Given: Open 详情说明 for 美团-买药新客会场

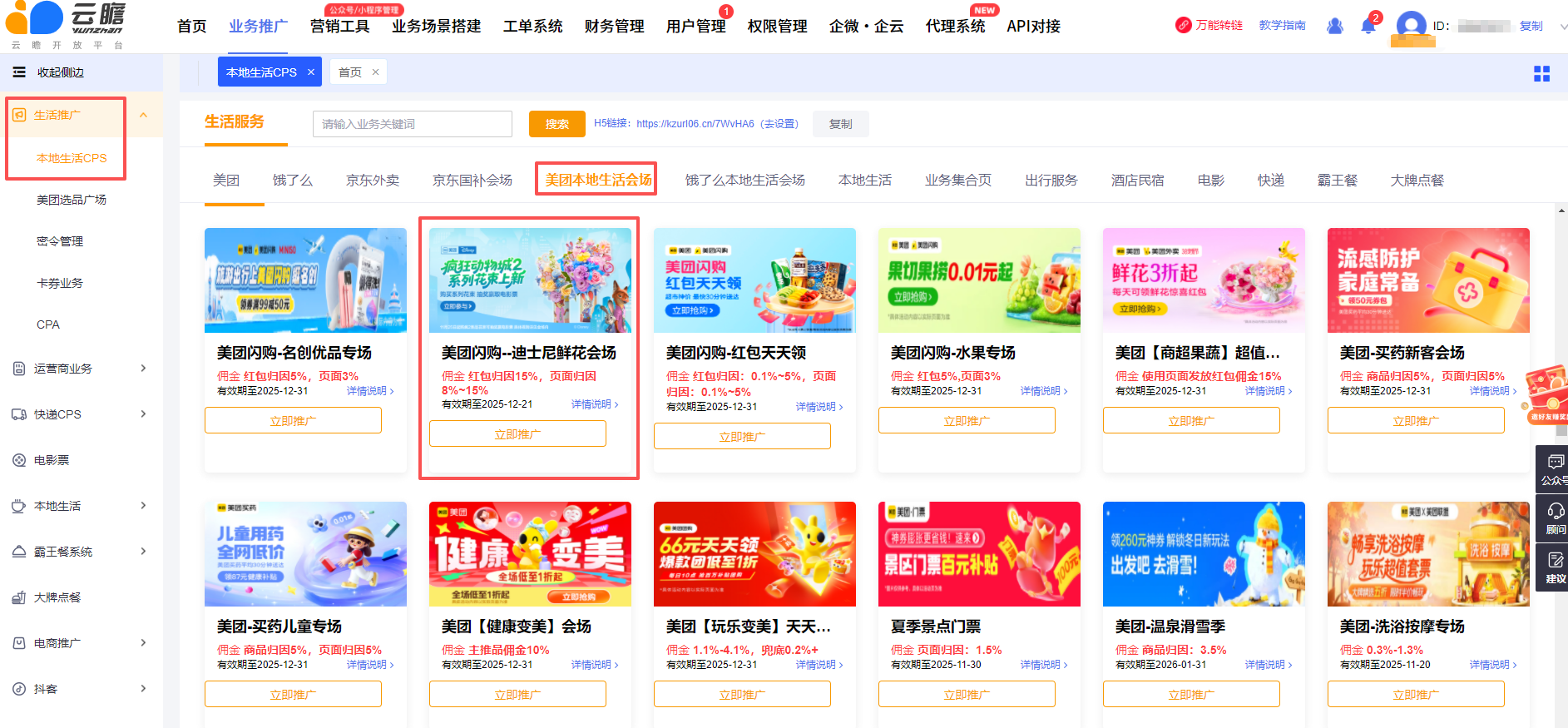Looking at the screenshot, I should (x=1492, y=391).
